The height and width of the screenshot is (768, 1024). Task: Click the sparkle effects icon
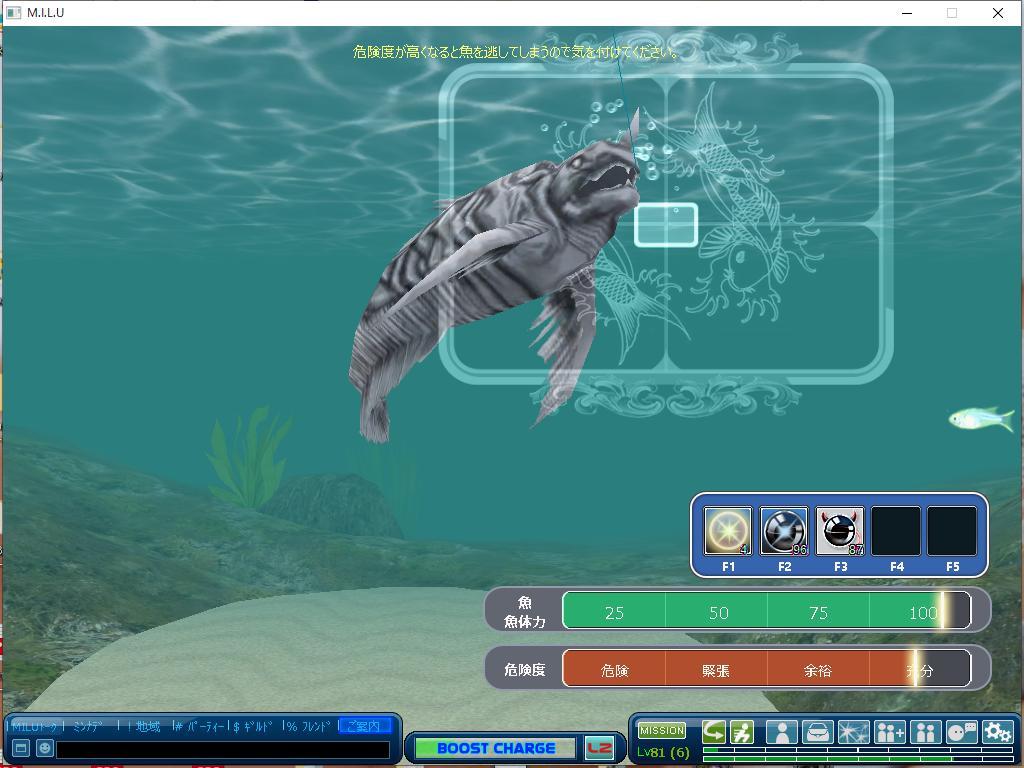pos(853,732)
